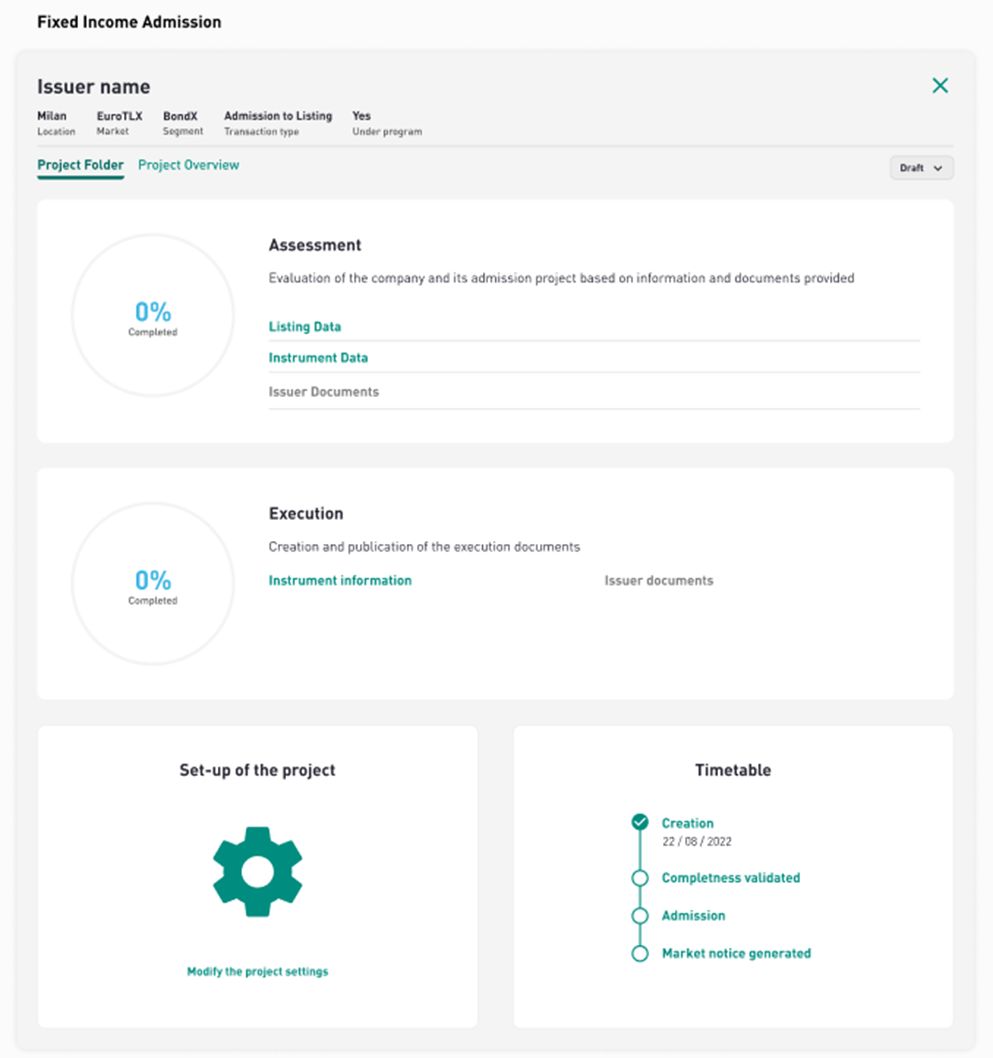Click the Market notice generated timeline circle

(x=640, y=953)
